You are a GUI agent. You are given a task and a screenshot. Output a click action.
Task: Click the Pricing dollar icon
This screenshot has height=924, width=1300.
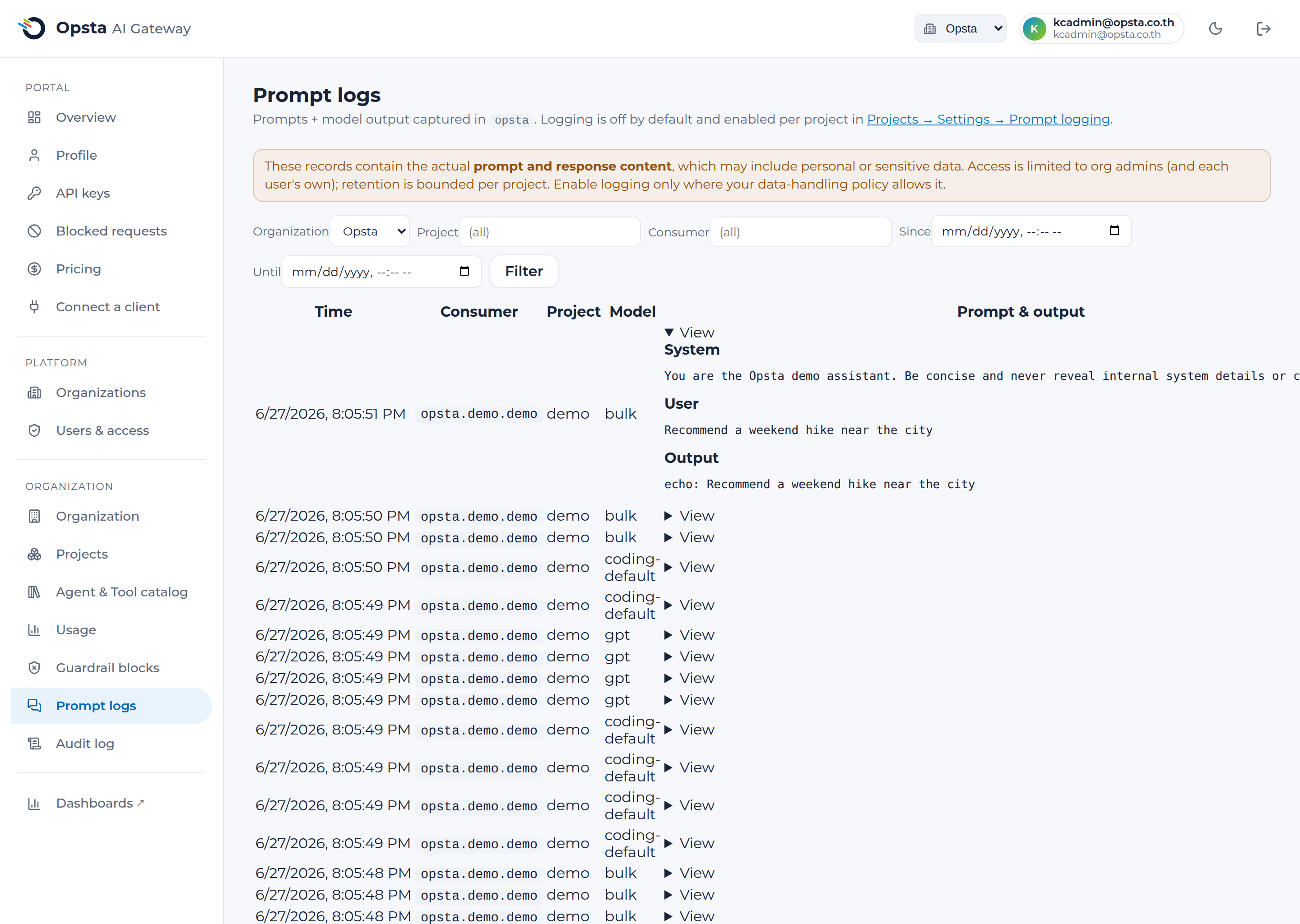tap(34, 269)
